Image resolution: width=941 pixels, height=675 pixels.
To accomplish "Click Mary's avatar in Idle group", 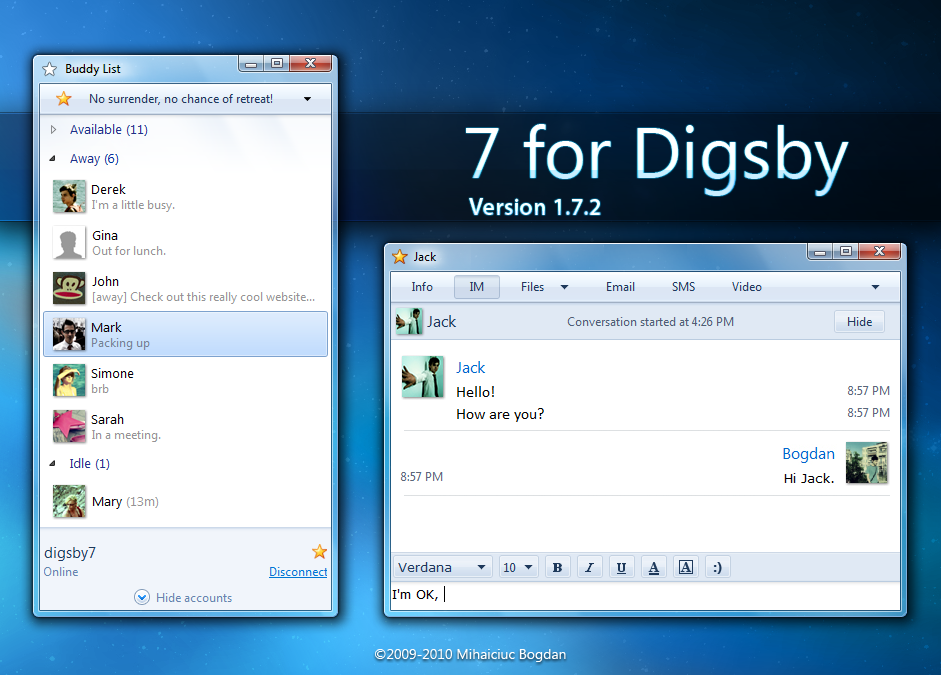I will click(x=69, y=501).
